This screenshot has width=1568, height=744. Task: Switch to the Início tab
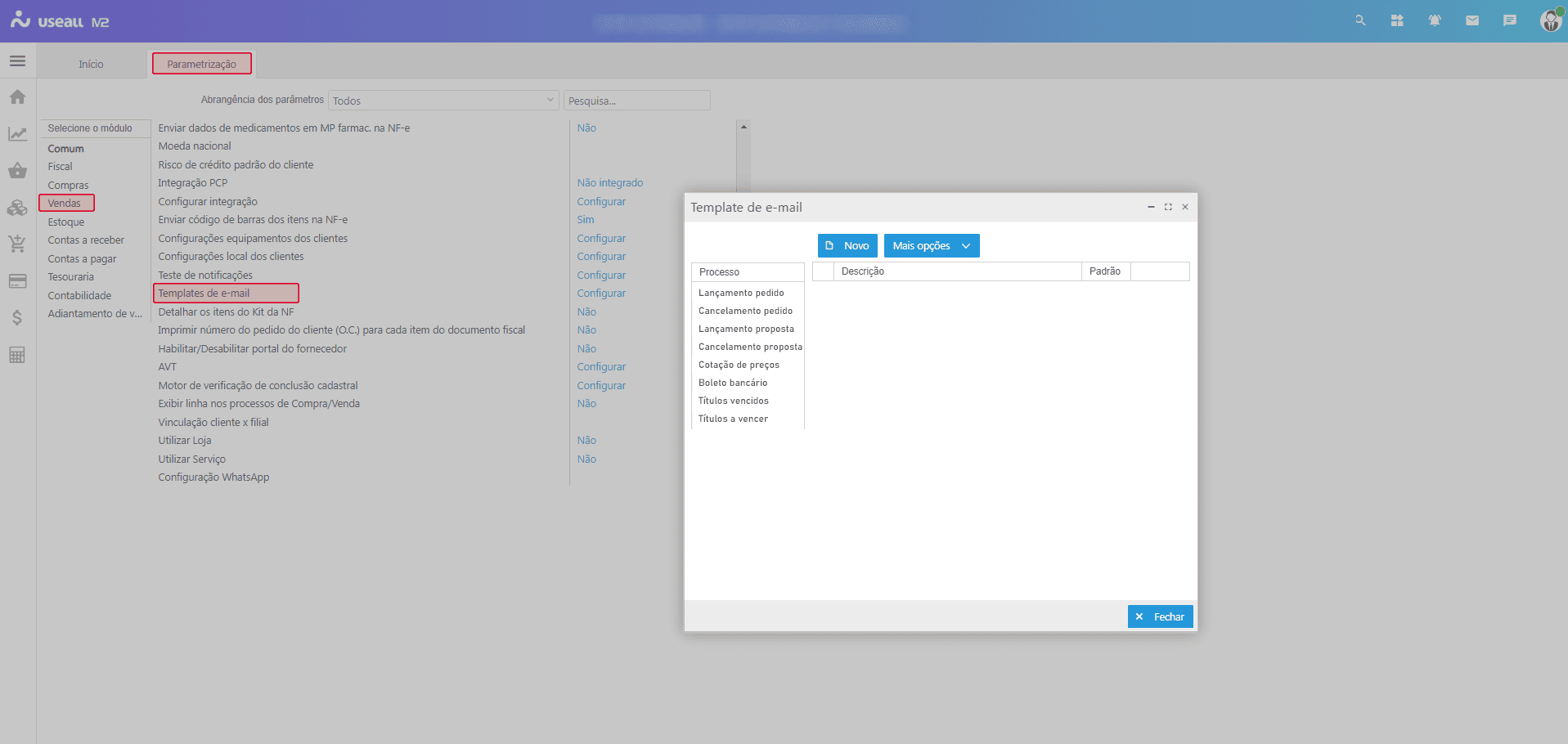point(91,64)
